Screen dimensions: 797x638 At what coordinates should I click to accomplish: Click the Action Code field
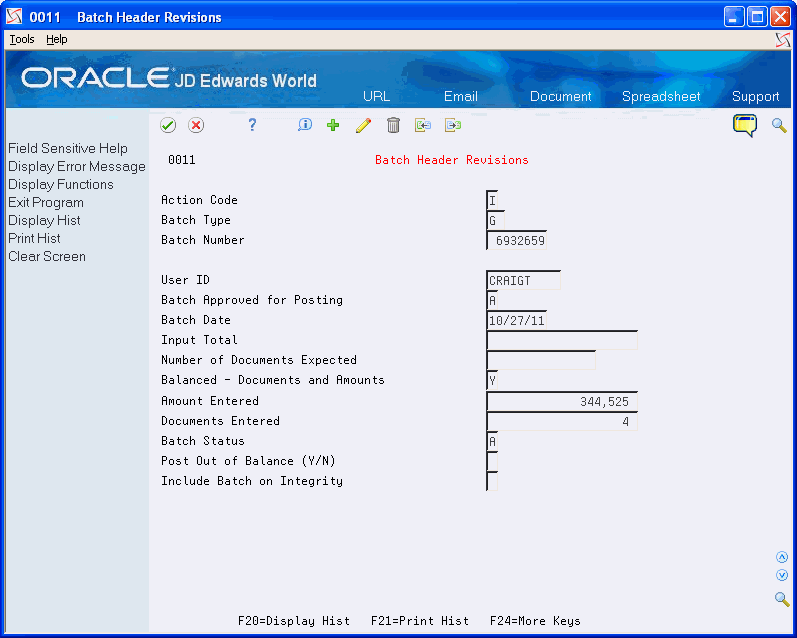coord(492,200)
